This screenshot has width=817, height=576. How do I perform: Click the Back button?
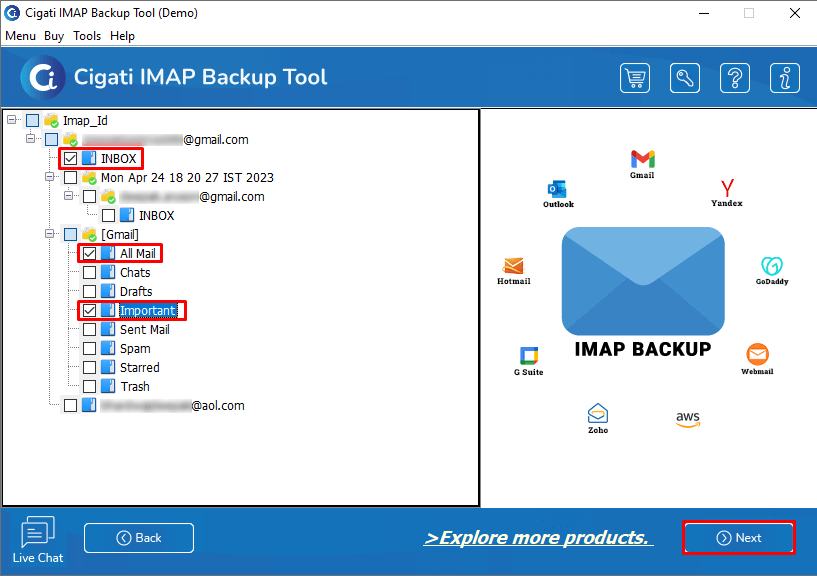coord(139,538)
